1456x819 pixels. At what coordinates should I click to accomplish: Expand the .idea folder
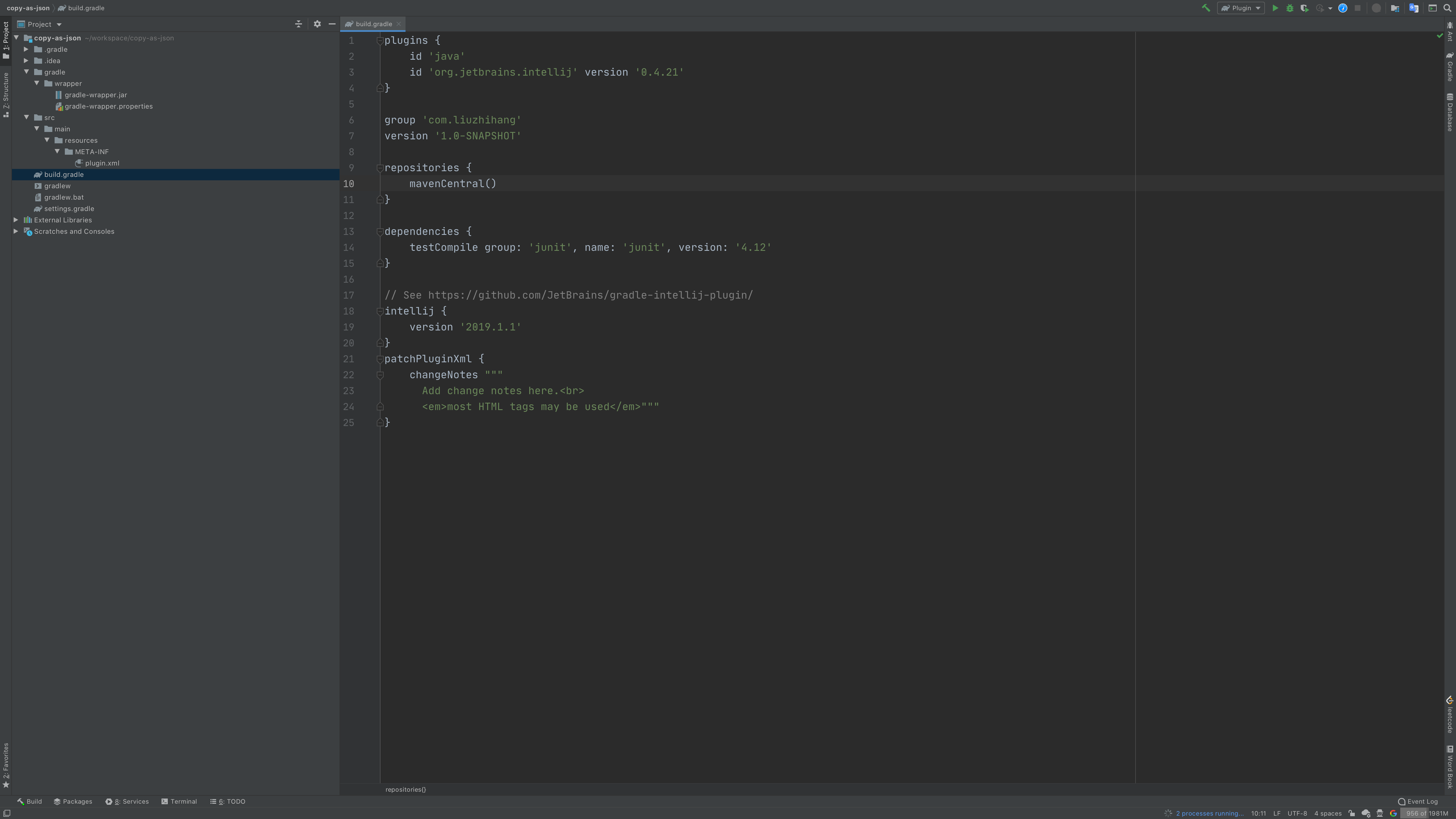pyautogui.click(x=26, y=61)
